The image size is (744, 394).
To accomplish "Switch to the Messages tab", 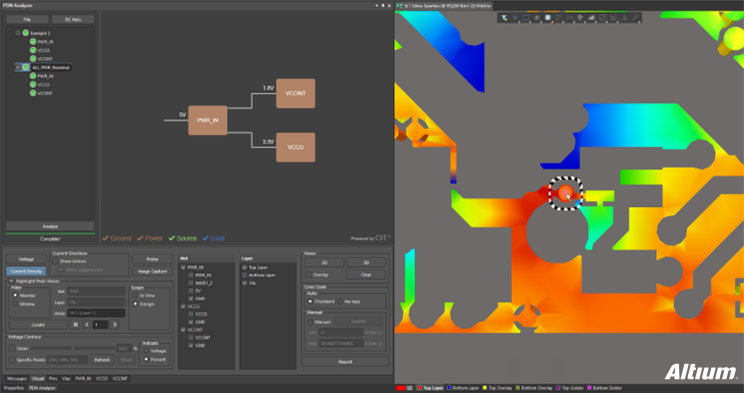I will (x=17, y=379).
